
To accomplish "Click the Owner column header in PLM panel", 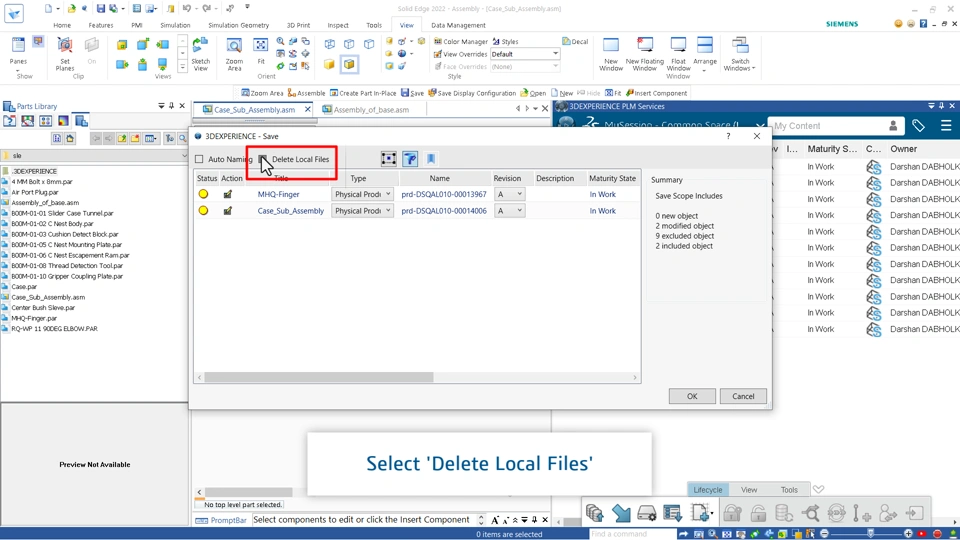I will 904,149.
